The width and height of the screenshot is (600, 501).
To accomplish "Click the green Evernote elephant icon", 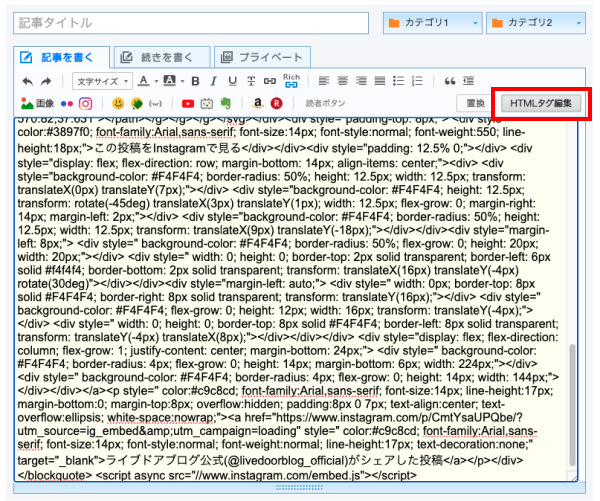I will pyautogui.click(x=226, y=103).
